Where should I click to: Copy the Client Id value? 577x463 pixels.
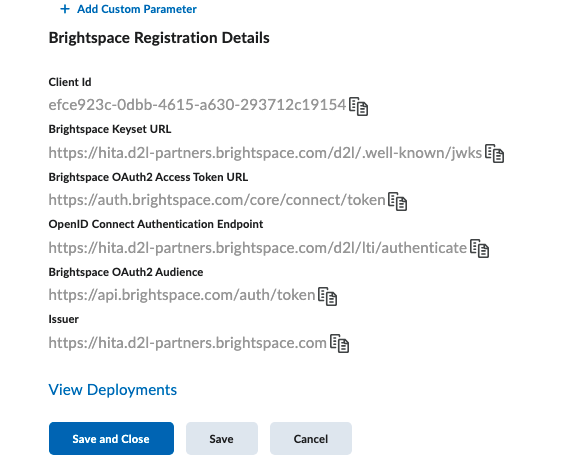point(358,106)
